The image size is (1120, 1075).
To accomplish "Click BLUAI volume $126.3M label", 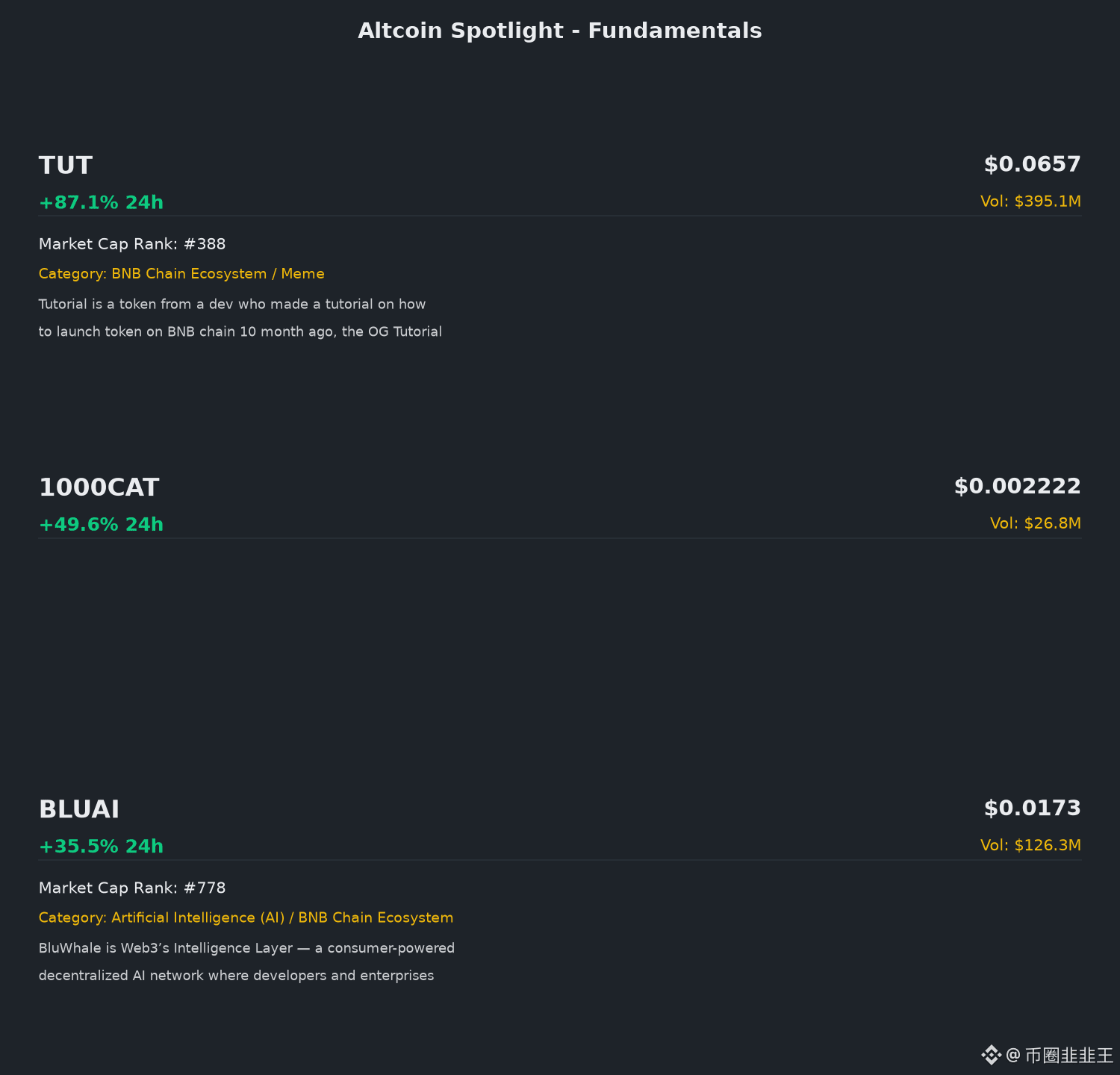I will [x=1030, y=845].
